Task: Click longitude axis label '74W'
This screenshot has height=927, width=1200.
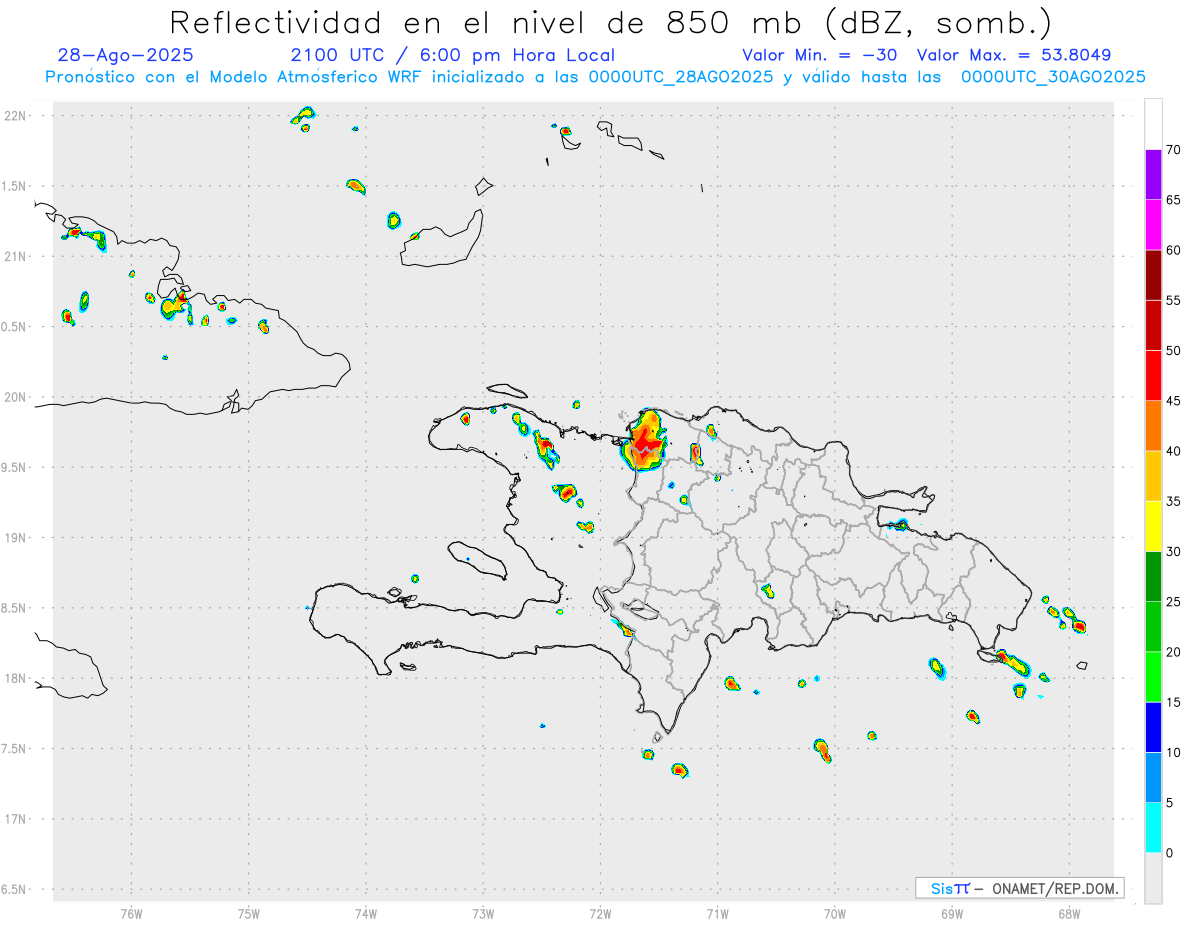Action: point(366,913)
